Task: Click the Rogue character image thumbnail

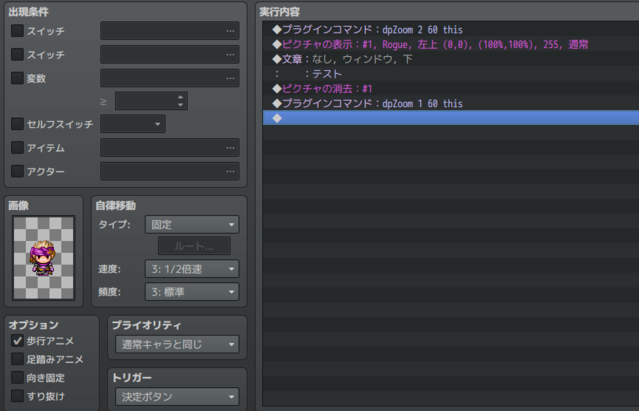Action: tap(44, 258)
